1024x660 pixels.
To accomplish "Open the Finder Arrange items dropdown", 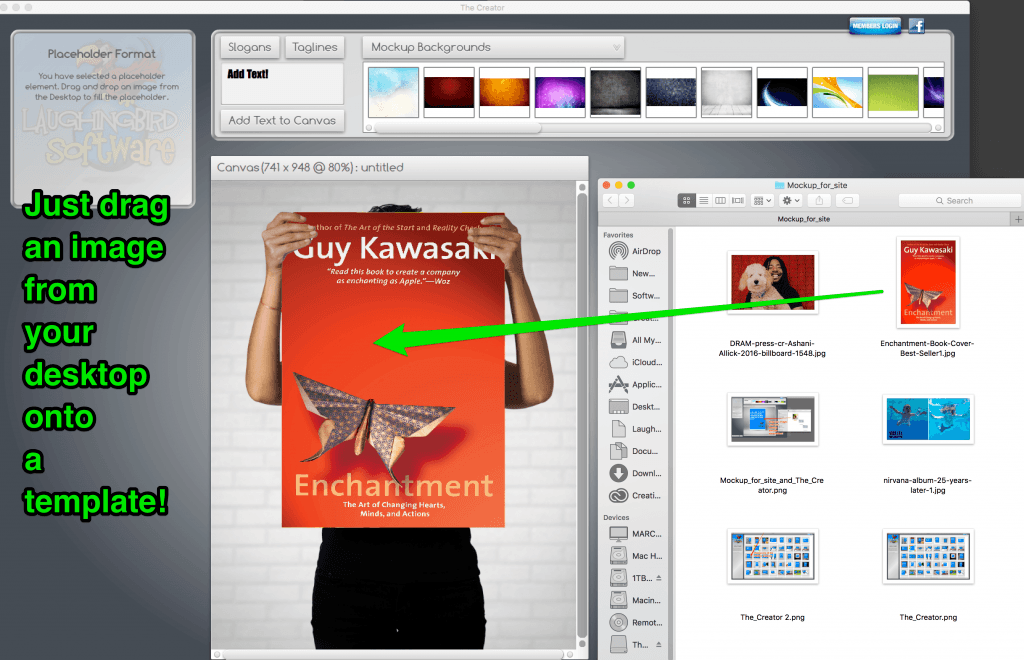I will click(x=763, y=200).
